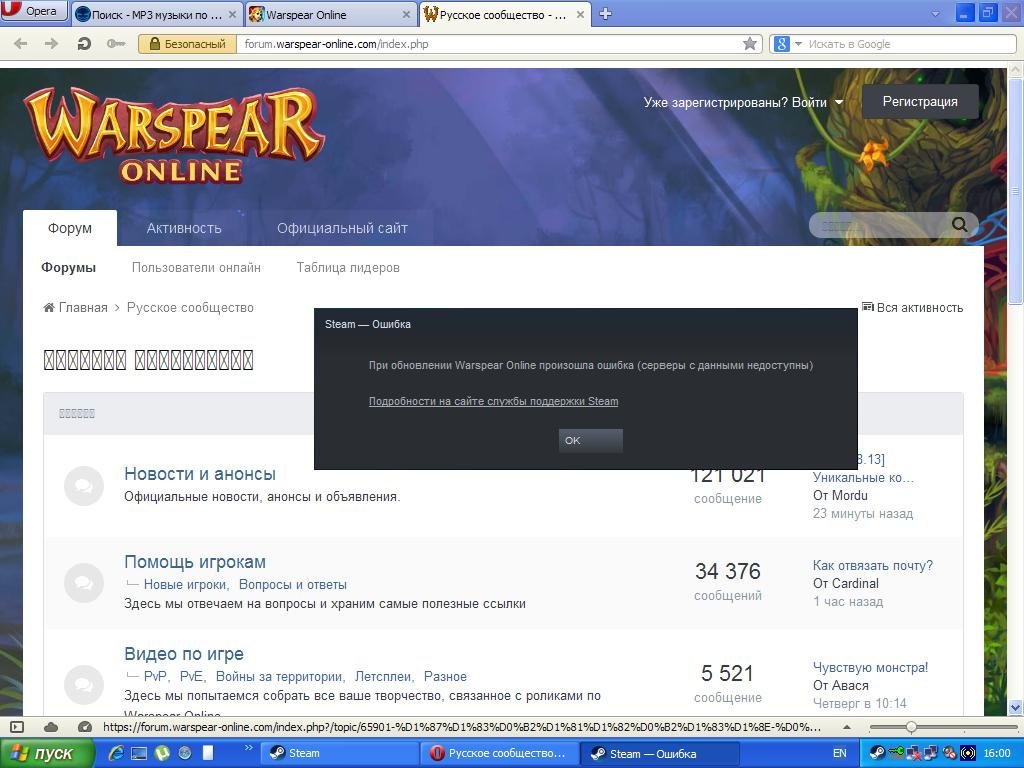
Task: Open the 'Вопросы и ответы' subforum
Action: pos(293,584)
